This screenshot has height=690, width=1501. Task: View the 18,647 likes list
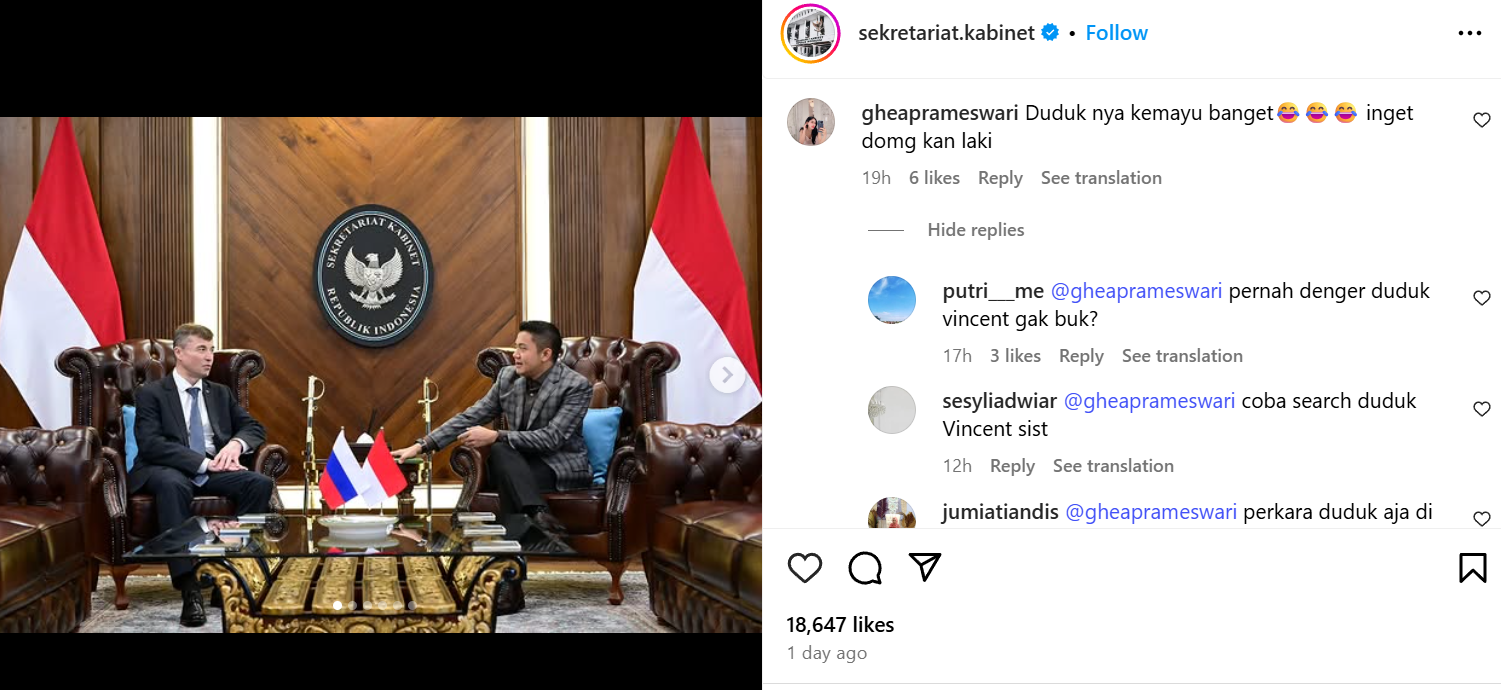(x=840, y=625)
